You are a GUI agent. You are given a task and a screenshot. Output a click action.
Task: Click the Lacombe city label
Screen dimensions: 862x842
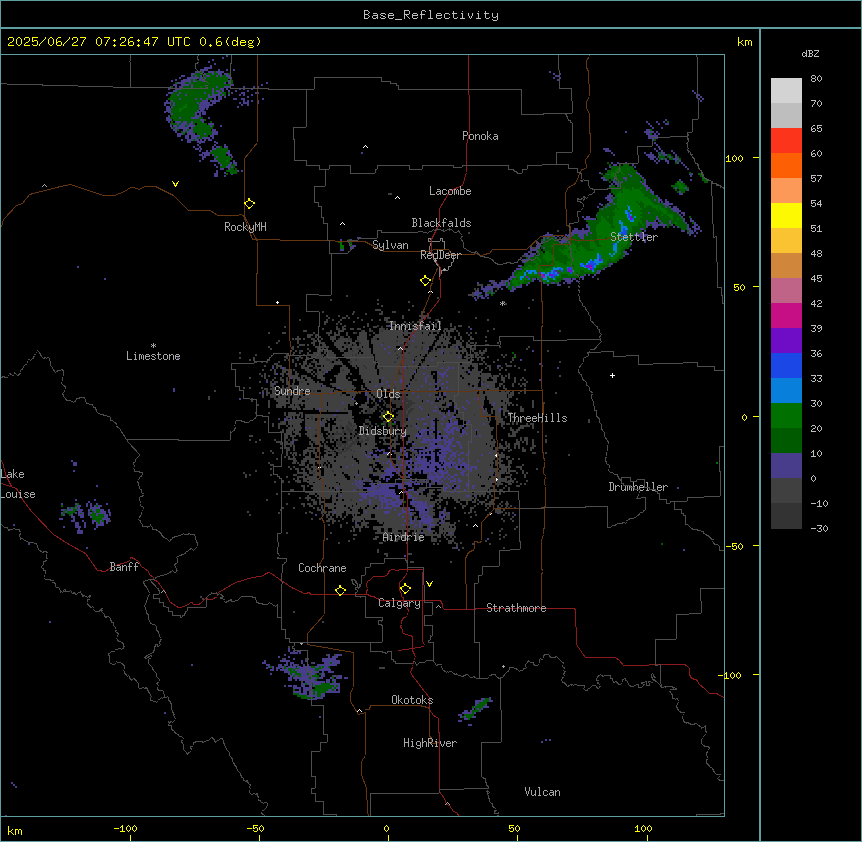coord(450,191)
